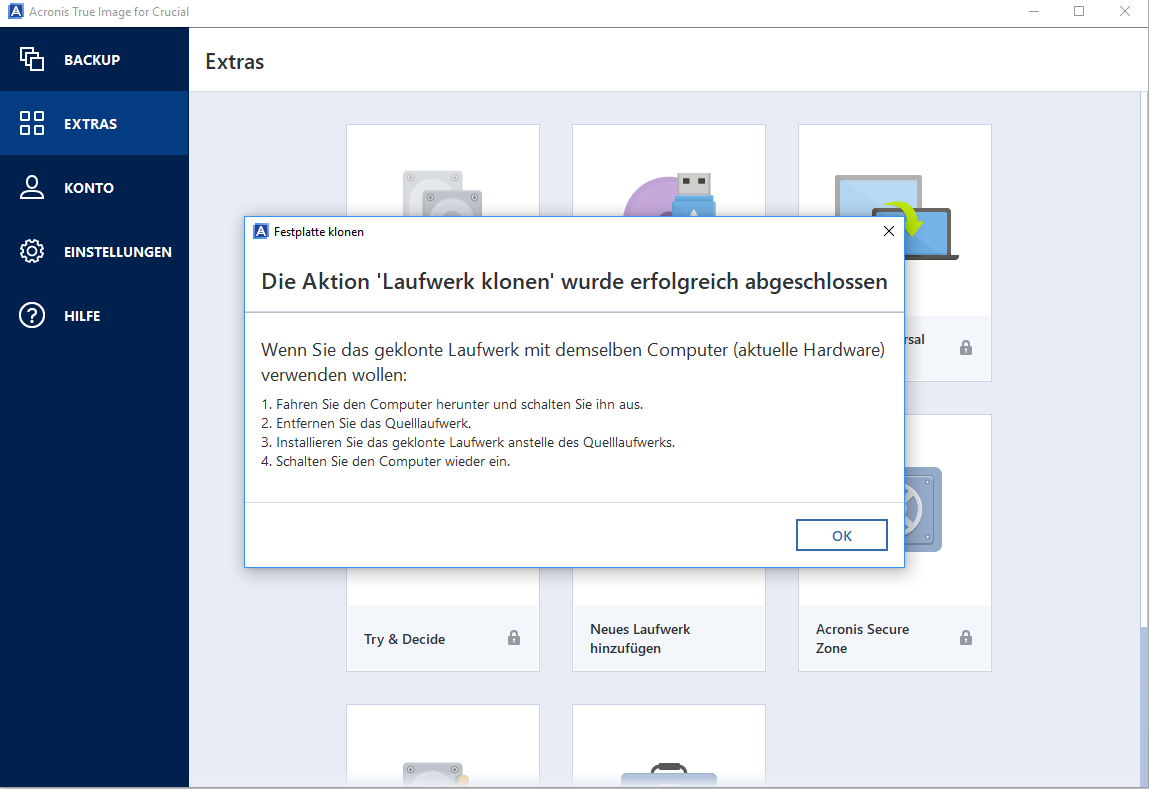The image size is (1149, 789).
Task: Close the Festplatte klonen dialog
Action: [x=889, y=231]
